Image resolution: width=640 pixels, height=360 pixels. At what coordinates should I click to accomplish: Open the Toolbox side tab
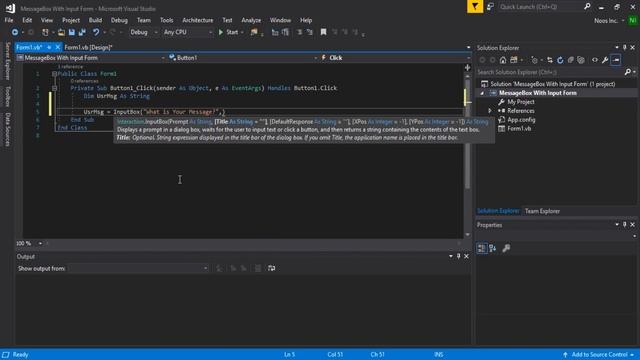coord(7,96)
